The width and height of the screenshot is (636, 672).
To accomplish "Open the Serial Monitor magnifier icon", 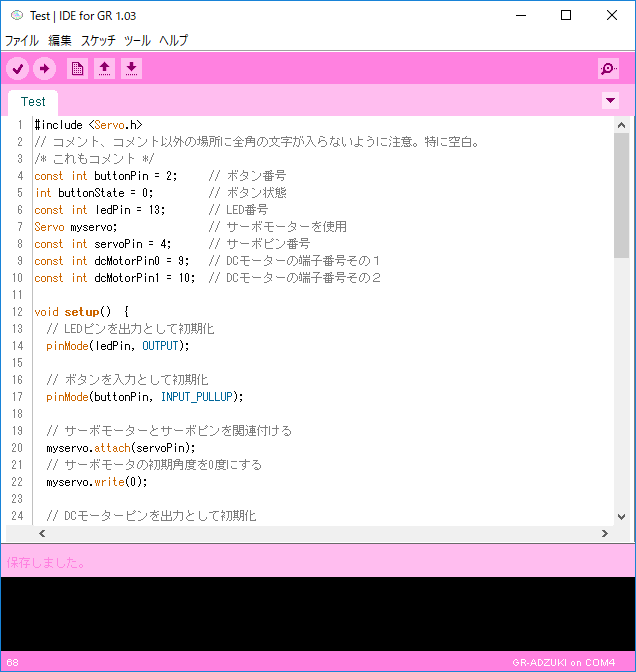I will [608, 69].
